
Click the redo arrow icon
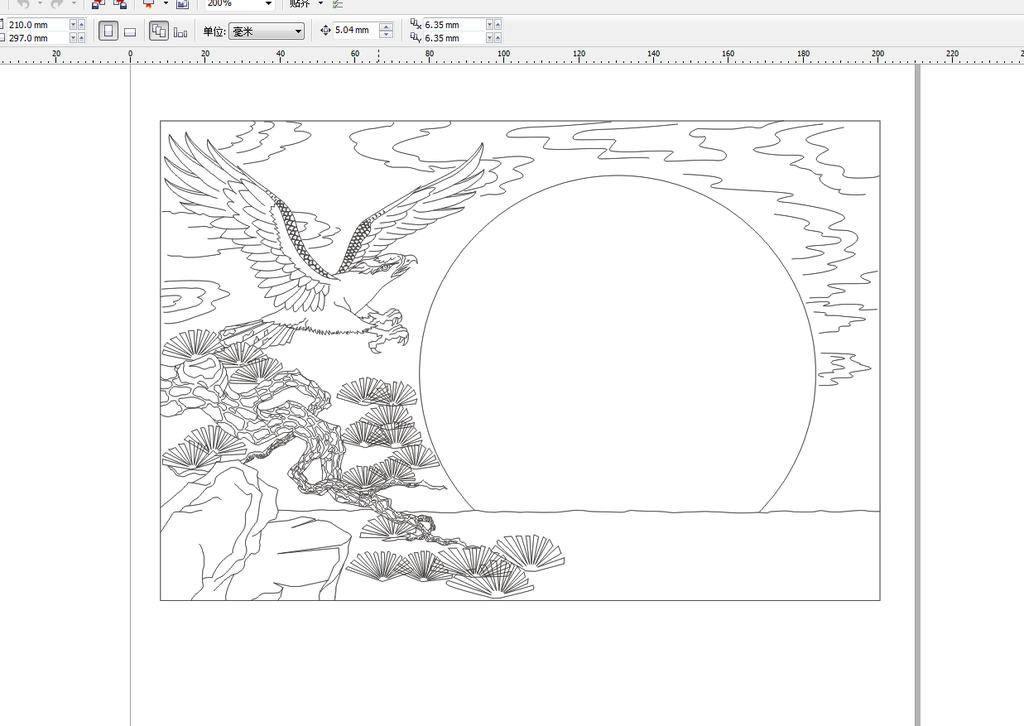click(x=57, y=4)
